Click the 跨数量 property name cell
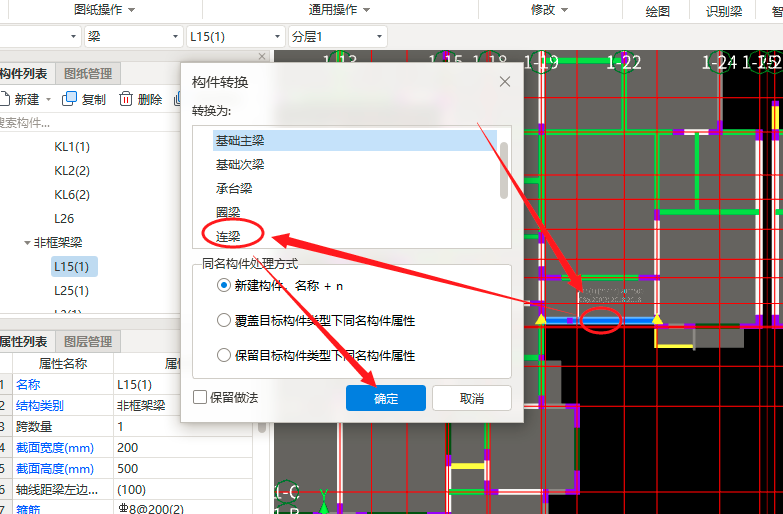Viewport: 783px width, 514px height. [63, 427]
